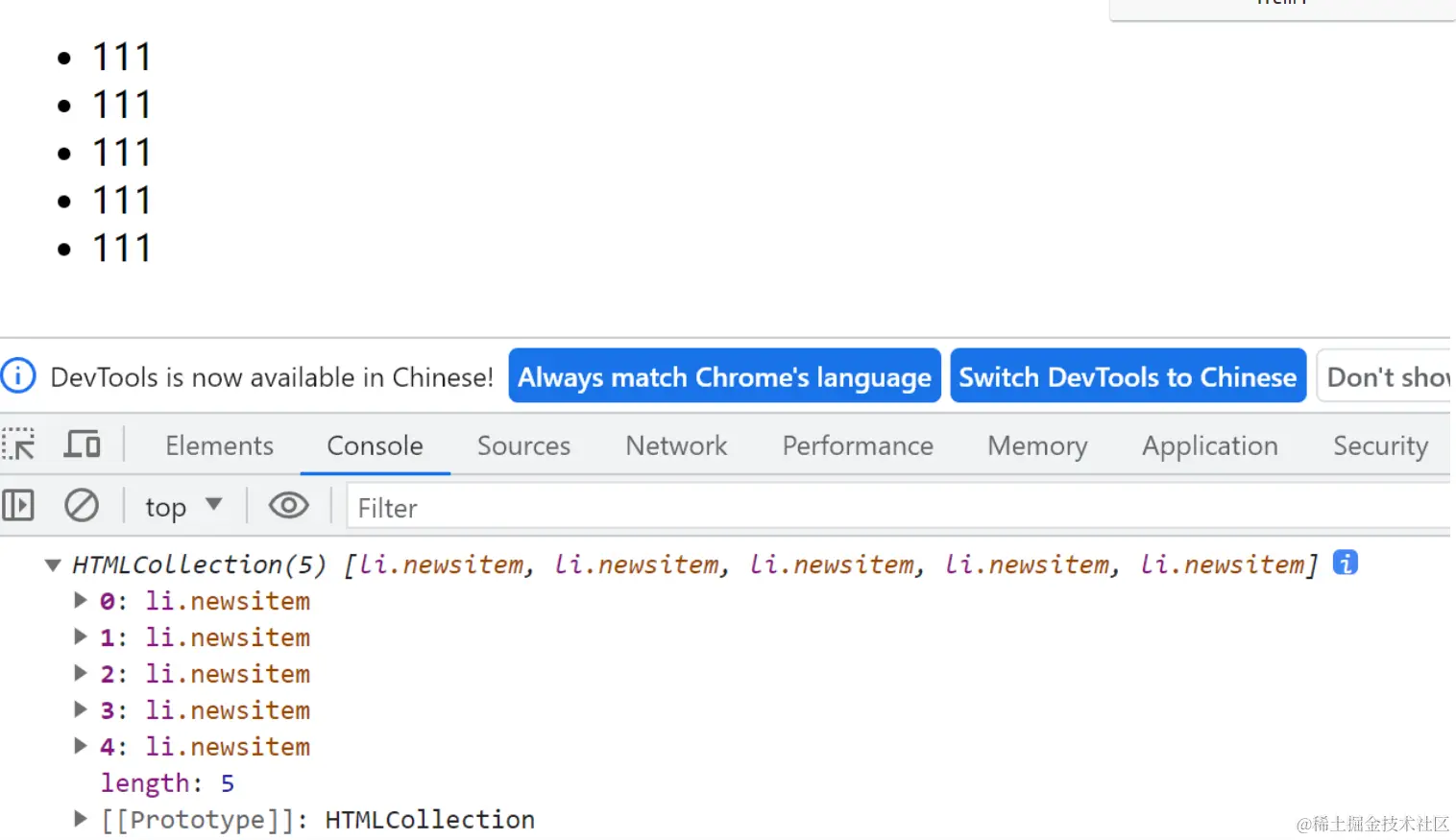
Task: Collapse the HTMLCollection(5) object
Action: coord(53,564)
